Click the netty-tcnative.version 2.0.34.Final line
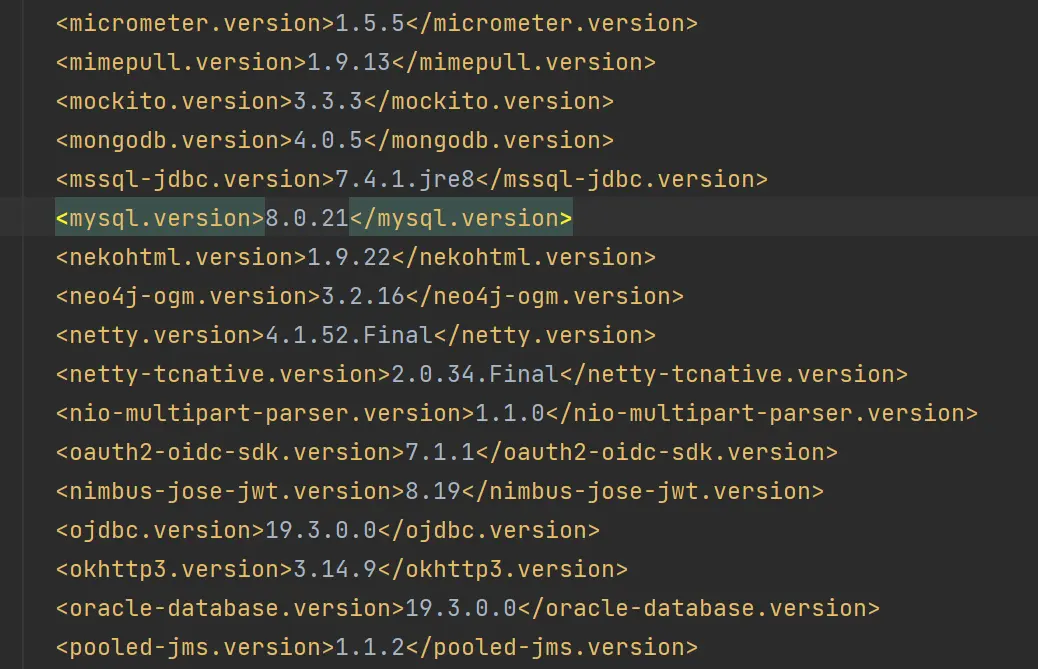Screen dimensions: 1038x669 pyautogui.click(x=482, y=375)
